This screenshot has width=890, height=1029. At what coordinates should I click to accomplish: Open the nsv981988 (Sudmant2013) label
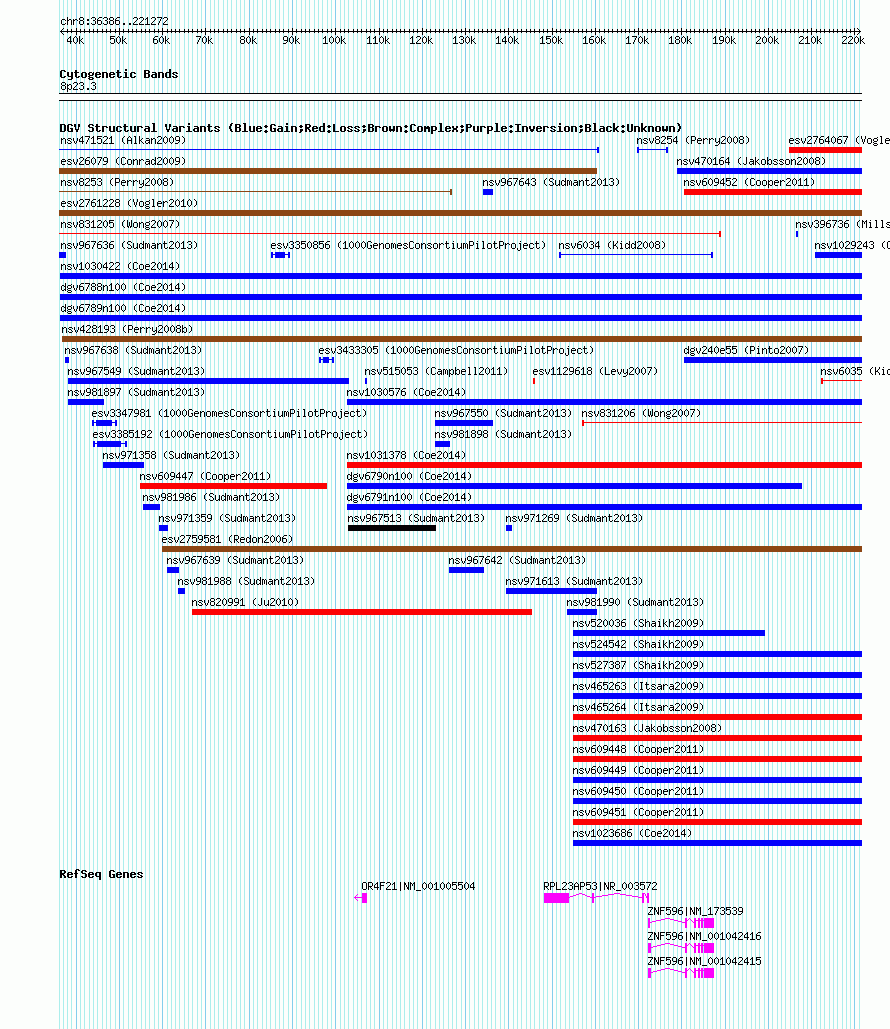click(x=246, y=581)
